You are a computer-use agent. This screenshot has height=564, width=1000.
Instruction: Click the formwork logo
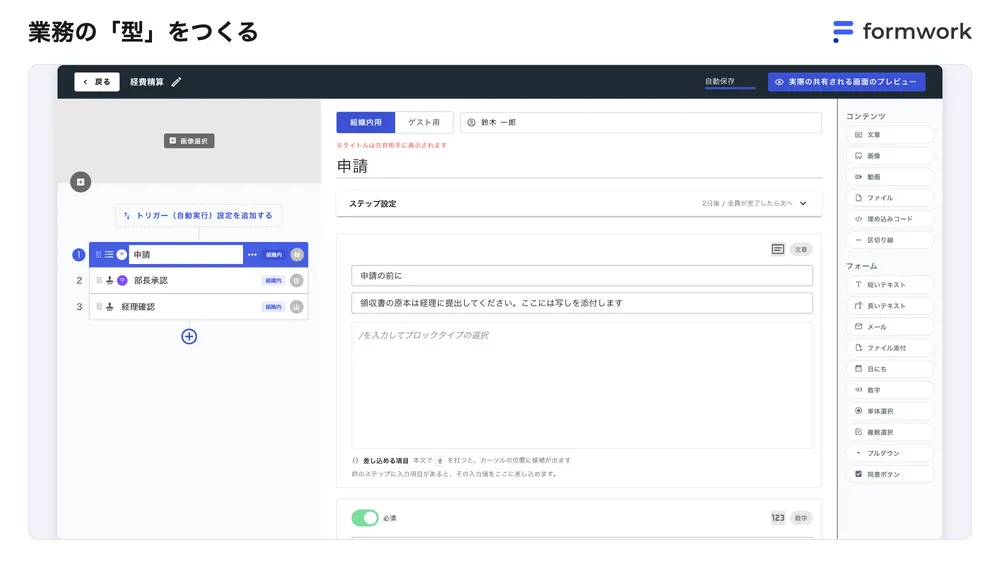click(x=902, y=31)
